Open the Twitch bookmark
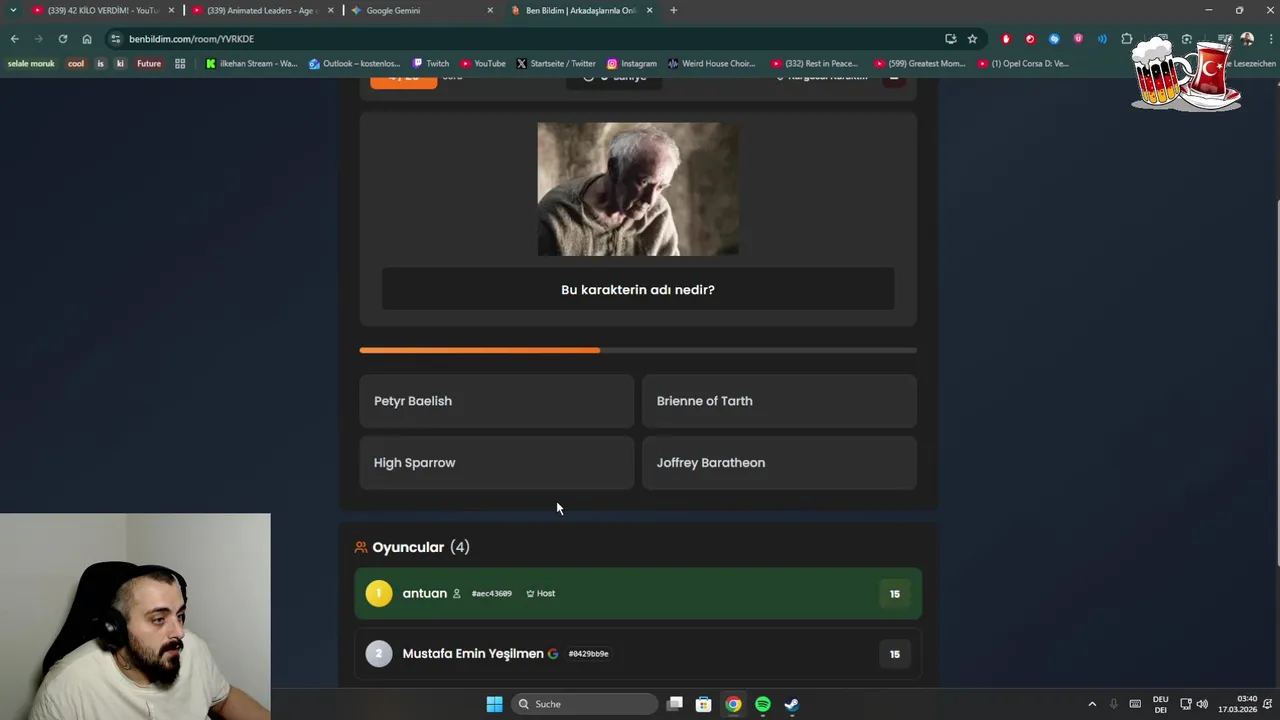This screenshot has width=1280, height=720. pos(431,63)
